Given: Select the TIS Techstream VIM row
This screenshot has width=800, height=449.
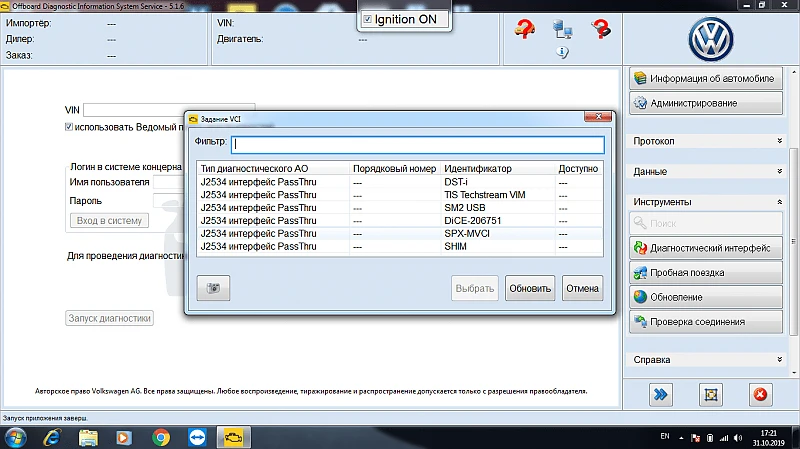Looking at the screenshot, I should pyautogui.click(x=400, y=195).
